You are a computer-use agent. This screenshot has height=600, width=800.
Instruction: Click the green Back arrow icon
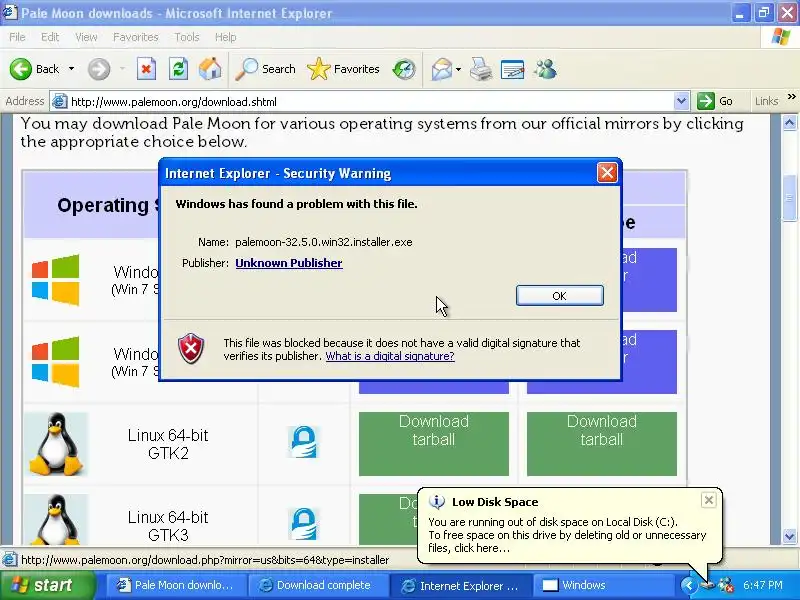tap(21, 69)
